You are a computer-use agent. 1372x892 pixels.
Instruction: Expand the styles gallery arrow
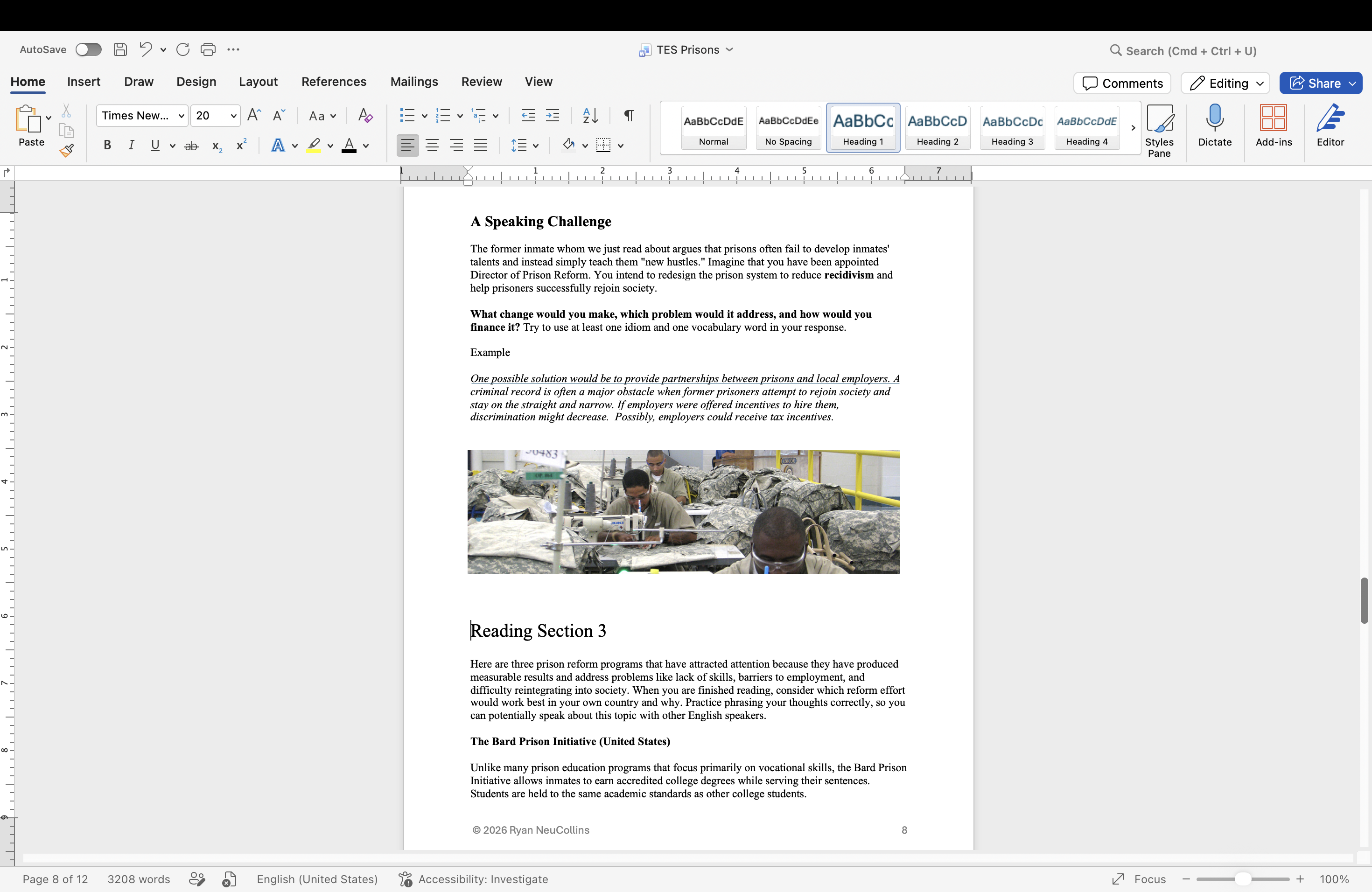pos(1133,128)
